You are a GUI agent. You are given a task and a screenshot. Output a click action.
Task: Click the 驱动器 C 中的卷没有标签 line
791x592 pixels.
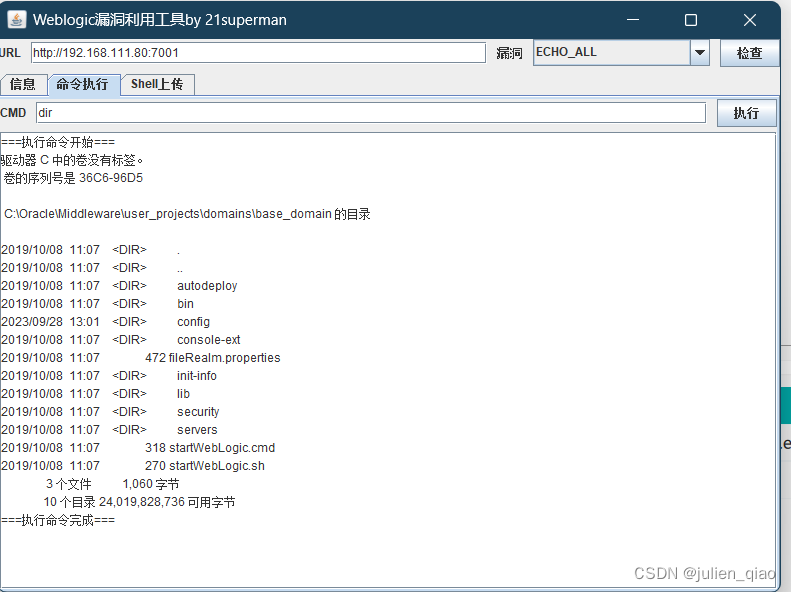coord(72,160)
